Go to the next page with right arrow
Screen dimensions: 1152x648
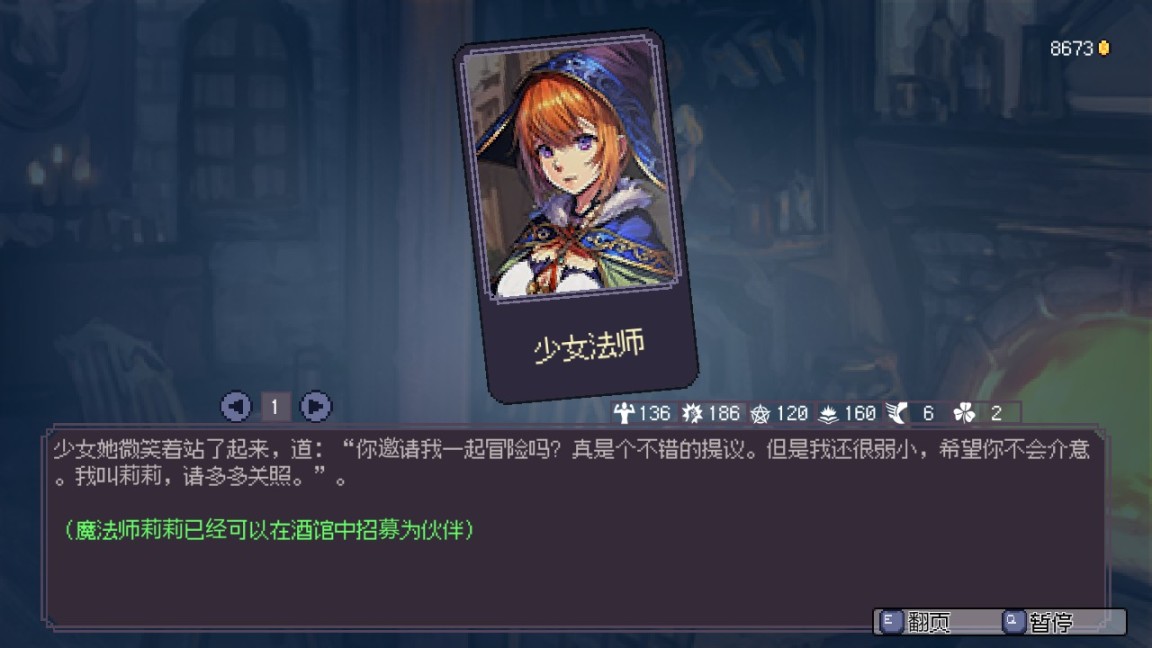pyautogui.click(x=316, y=406)
